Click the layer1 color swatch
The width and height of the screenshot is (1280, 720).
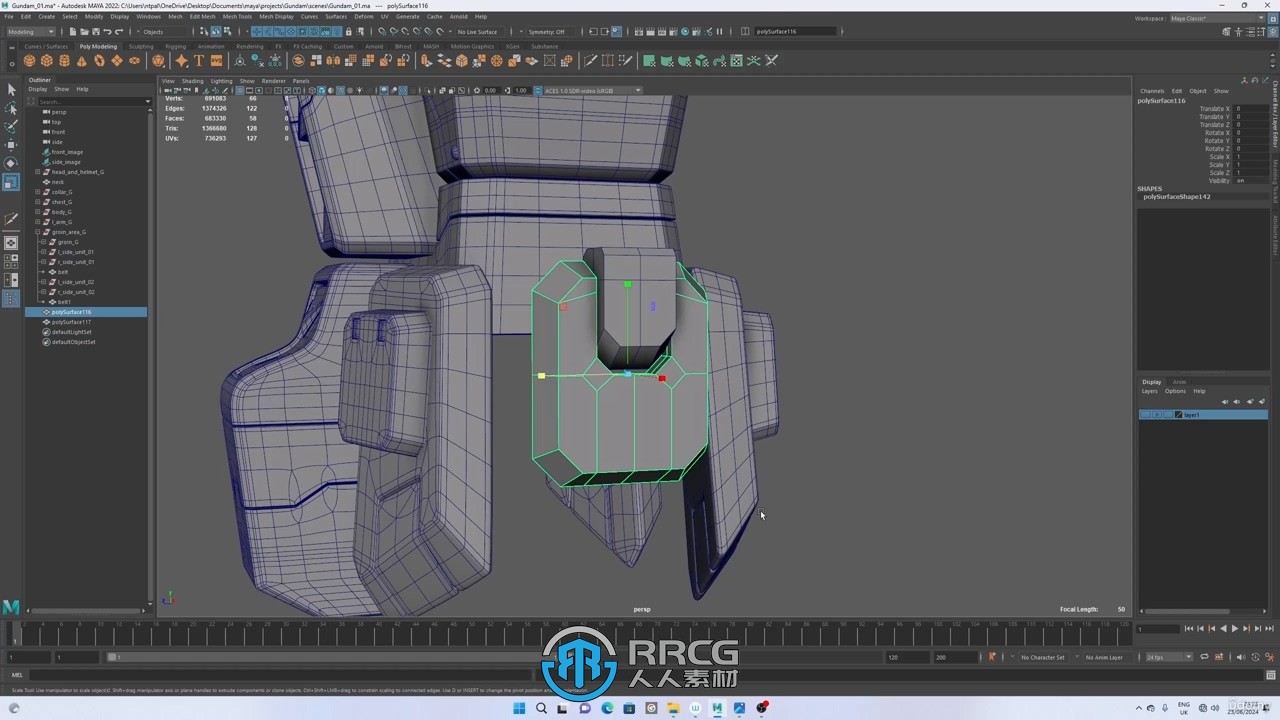[x=1179, y=414]
